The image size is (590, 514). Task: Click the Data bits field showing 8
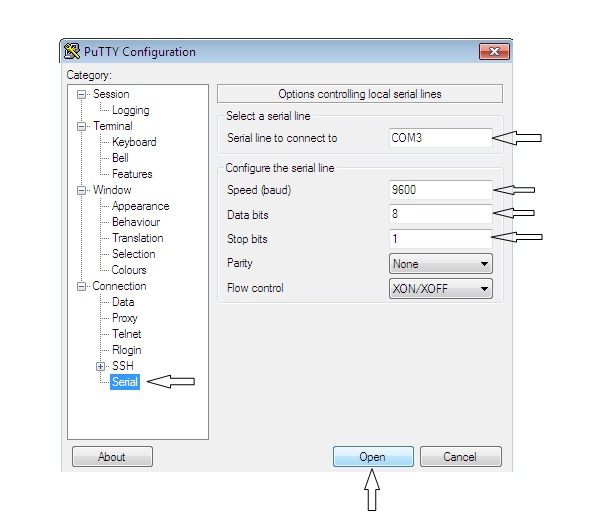(x=441, y=214)
